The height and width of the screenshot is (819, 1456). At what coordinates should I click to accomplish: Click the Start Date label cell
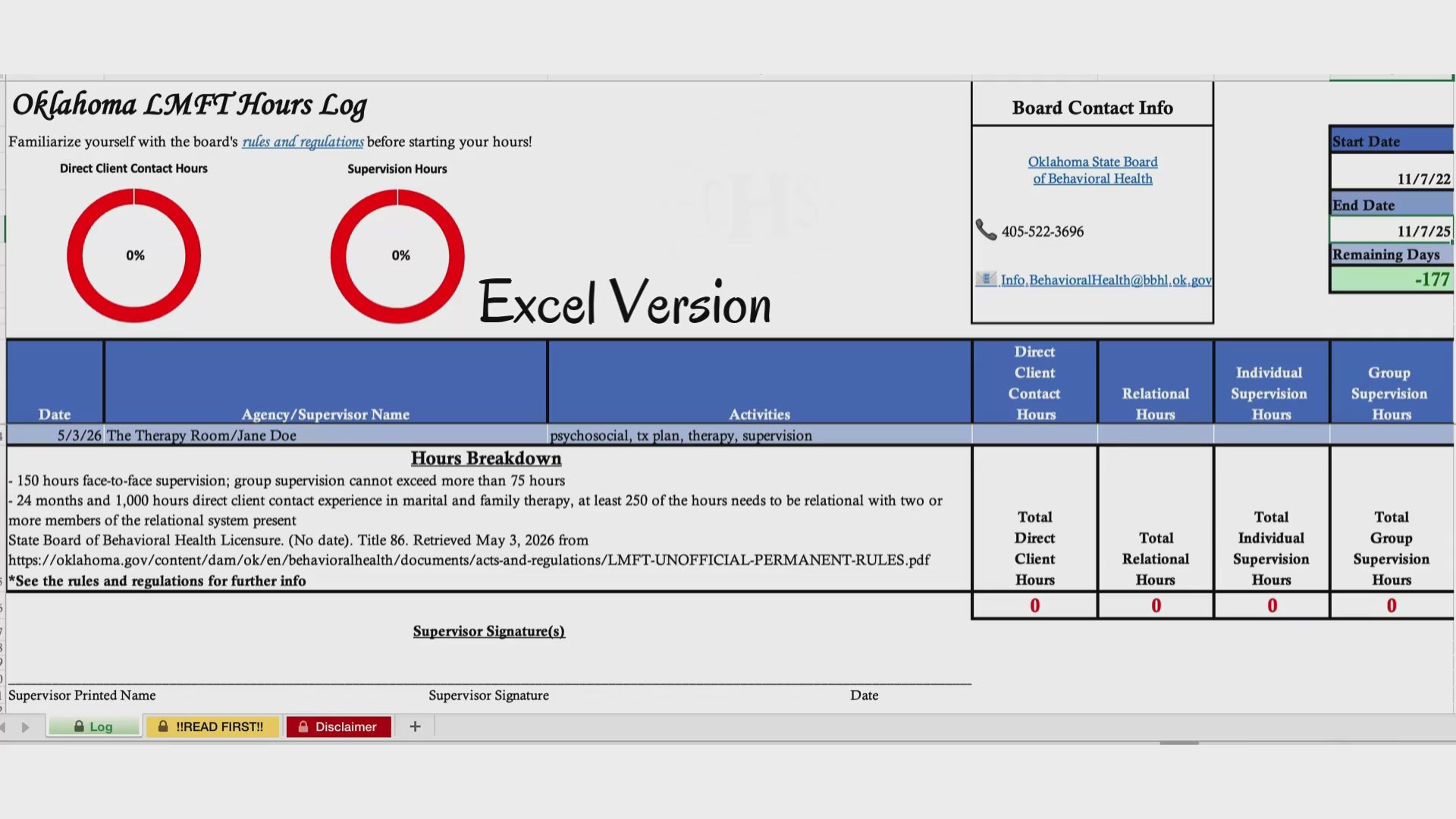click(1392, 141)
